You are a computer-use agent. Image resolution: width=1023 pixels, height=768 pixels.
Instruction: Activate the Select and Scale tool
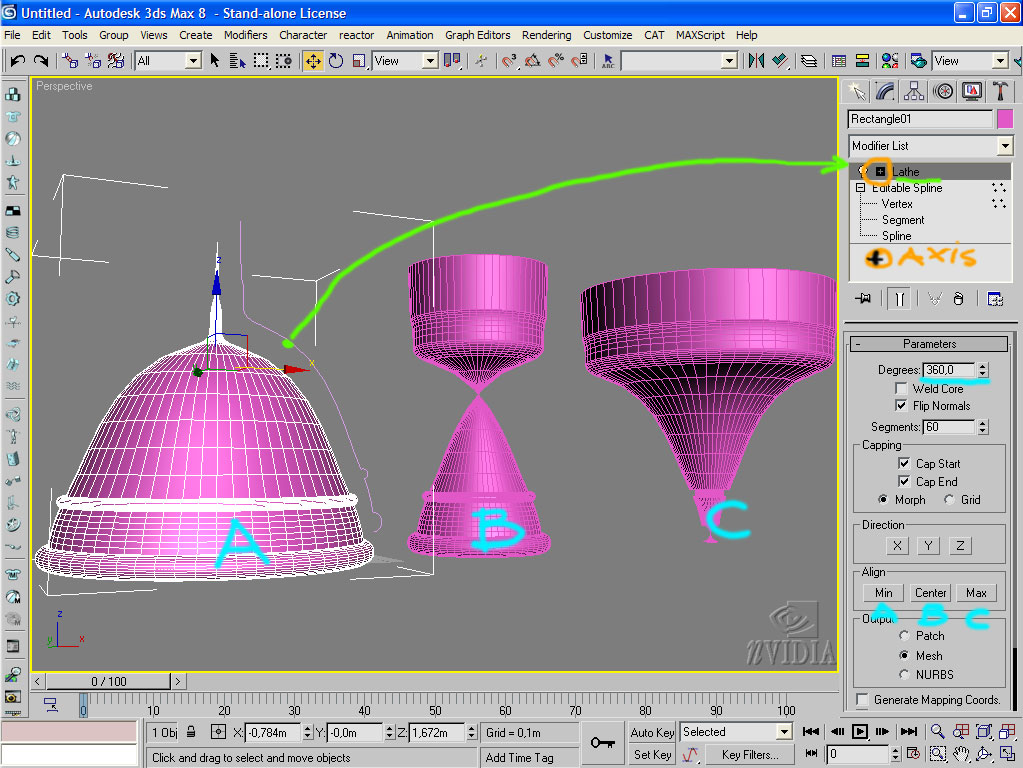pos(358,61)
